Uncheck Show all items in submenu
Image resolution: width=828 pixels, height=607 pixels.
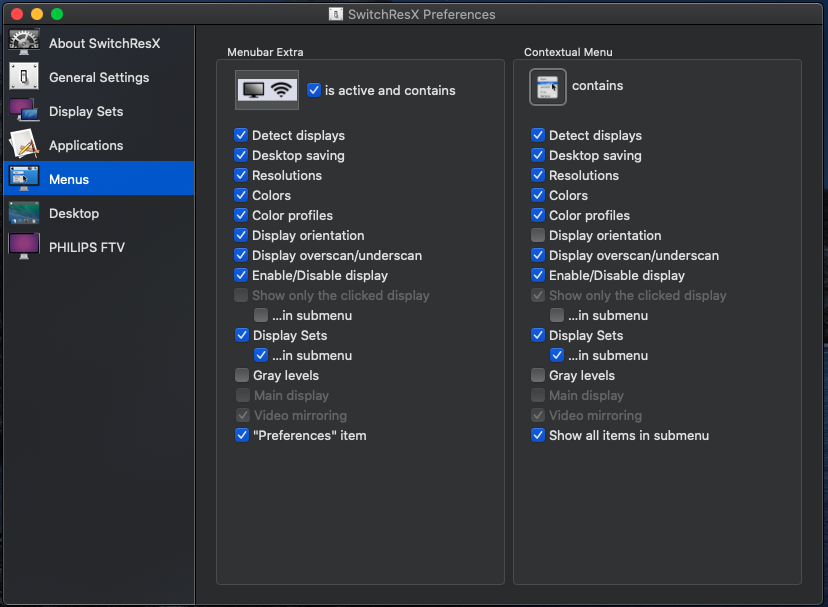(x=538, y=435)
